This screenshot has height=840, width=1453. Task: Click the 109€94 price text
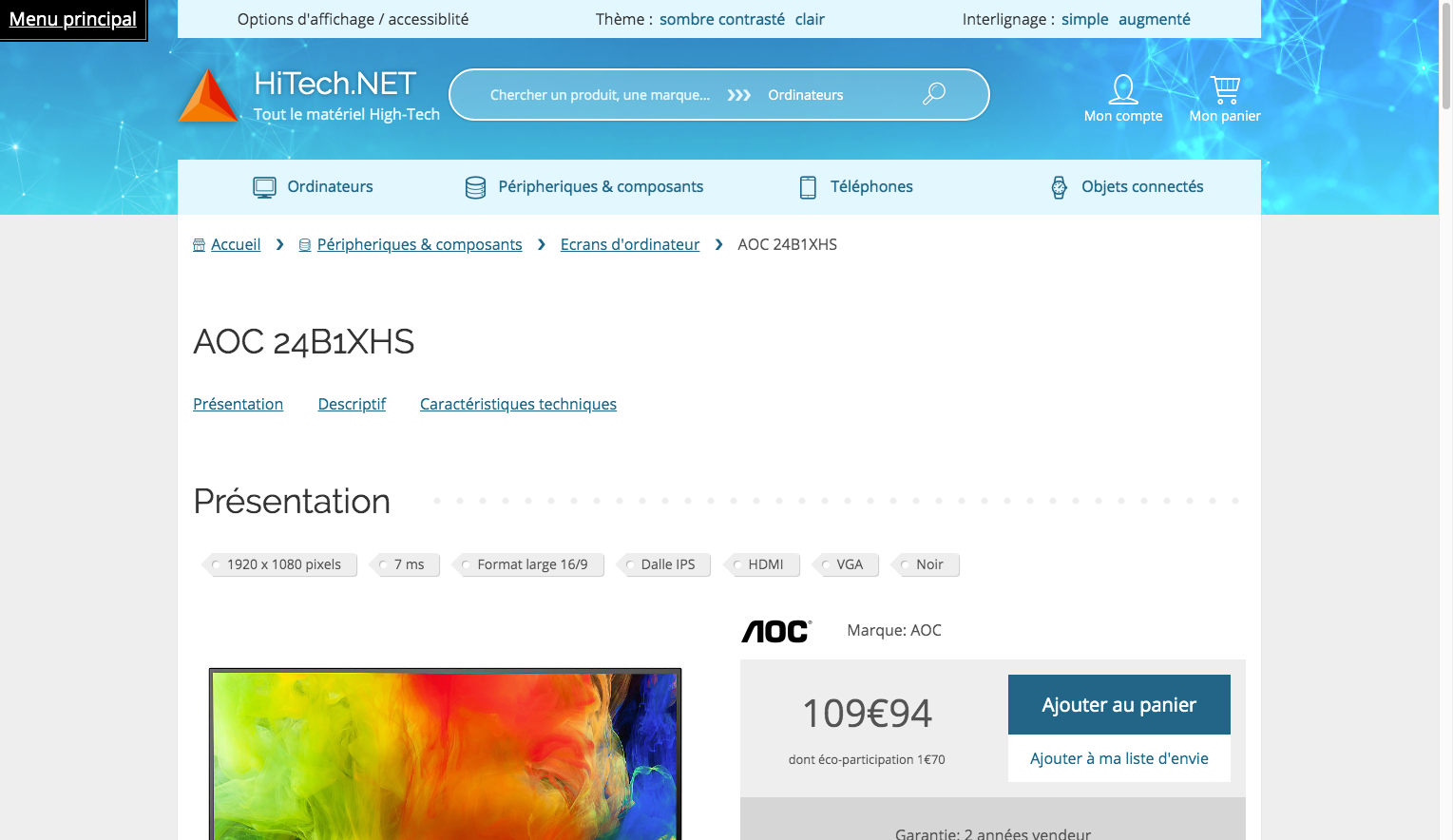[867, 714]
